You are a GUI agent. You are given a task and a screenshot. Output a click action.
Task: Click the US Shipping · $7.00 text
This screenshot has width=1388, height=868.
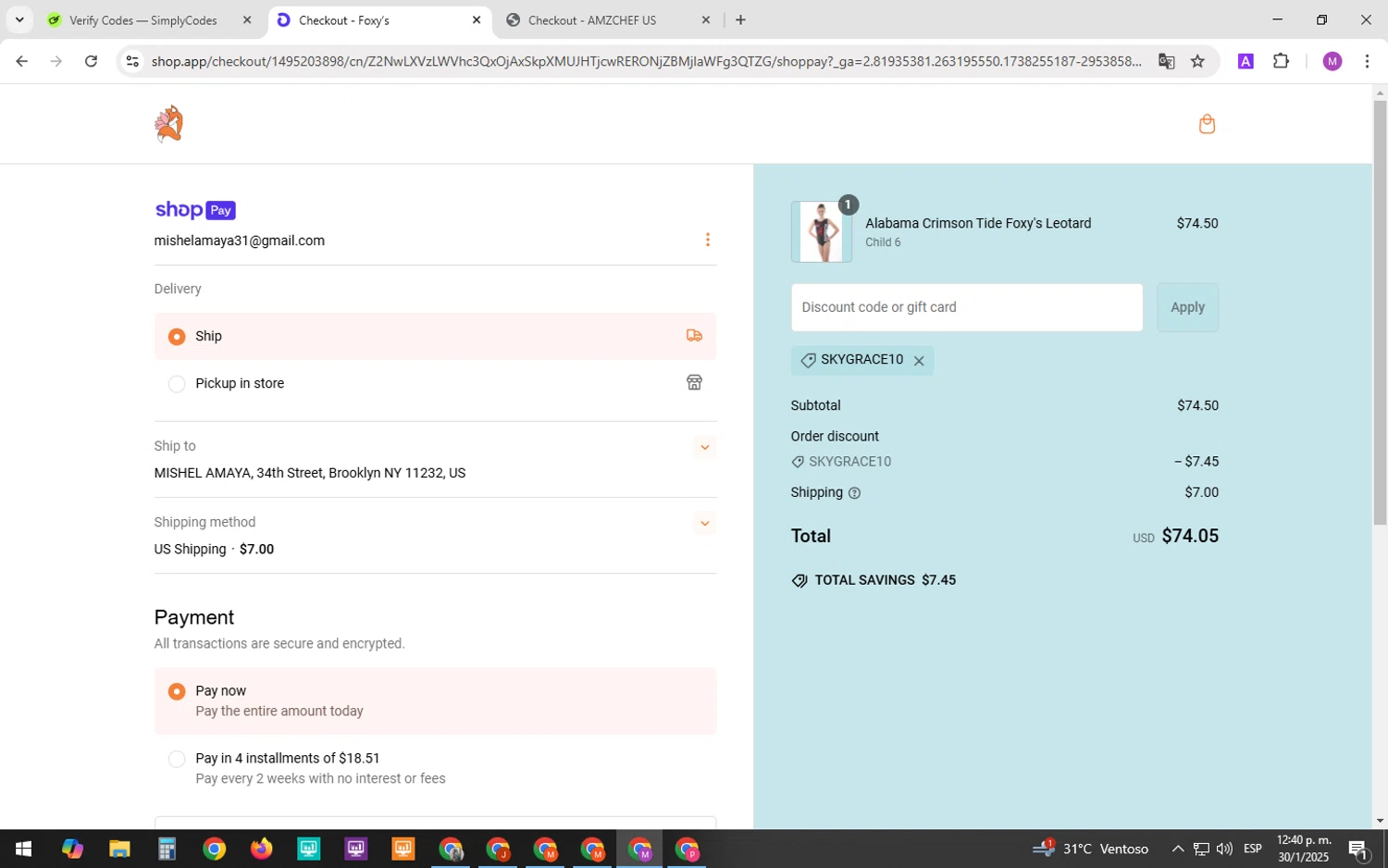click(x=214, y=550)
